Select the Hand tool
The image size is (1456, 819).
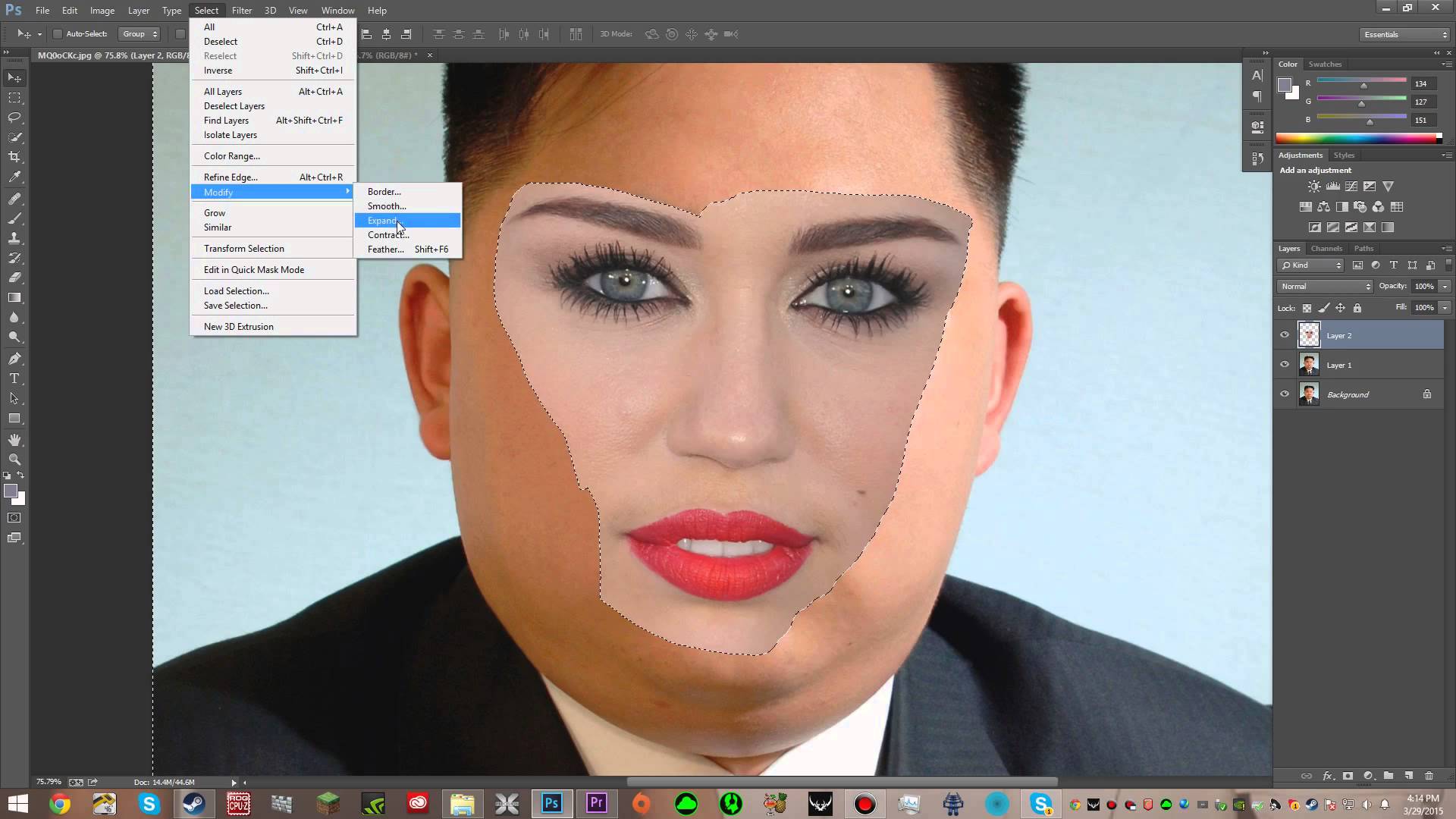(14, 440)
